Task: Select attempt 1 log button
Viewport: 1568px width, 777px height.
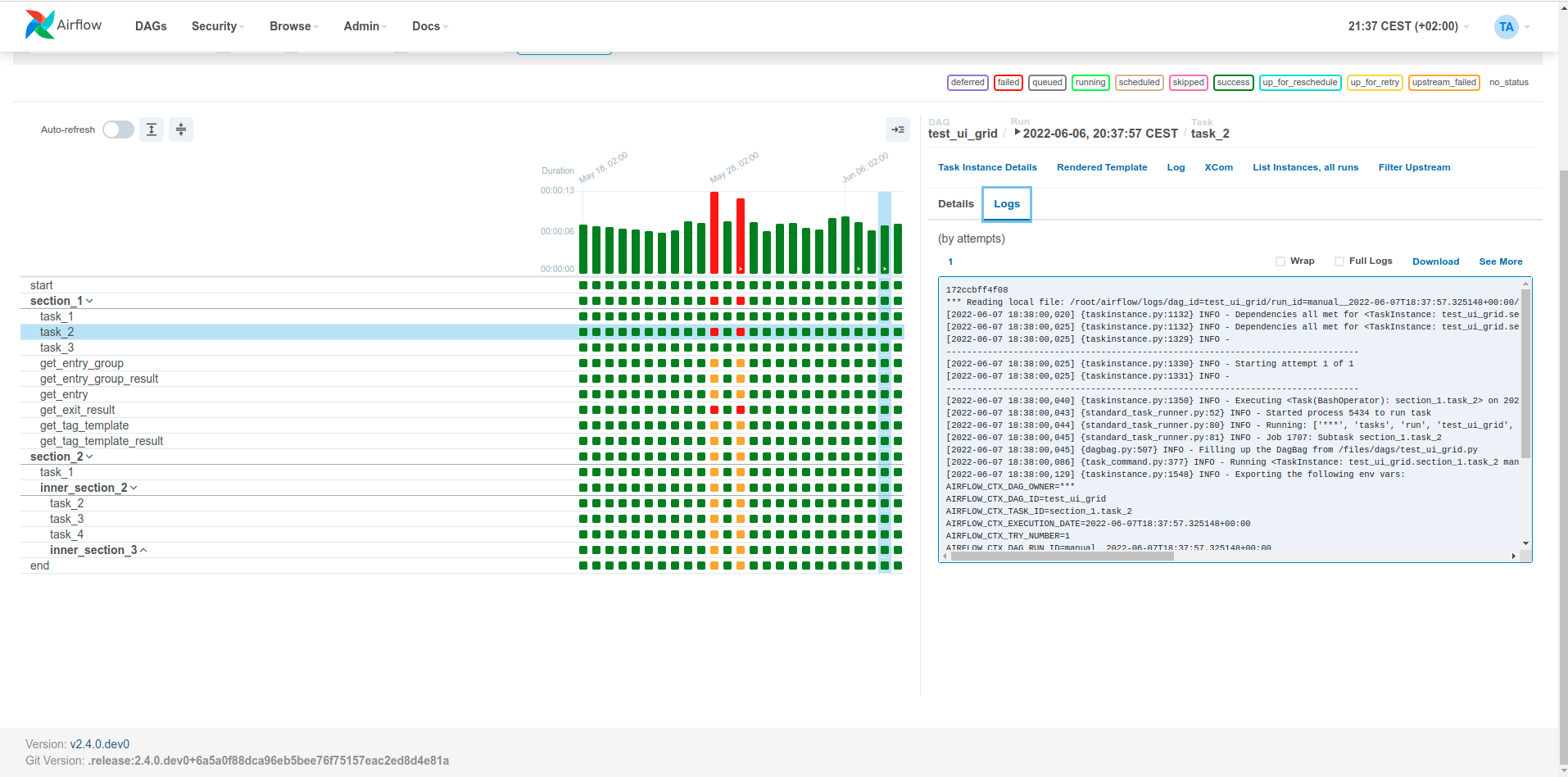Action: click(950, 261)
